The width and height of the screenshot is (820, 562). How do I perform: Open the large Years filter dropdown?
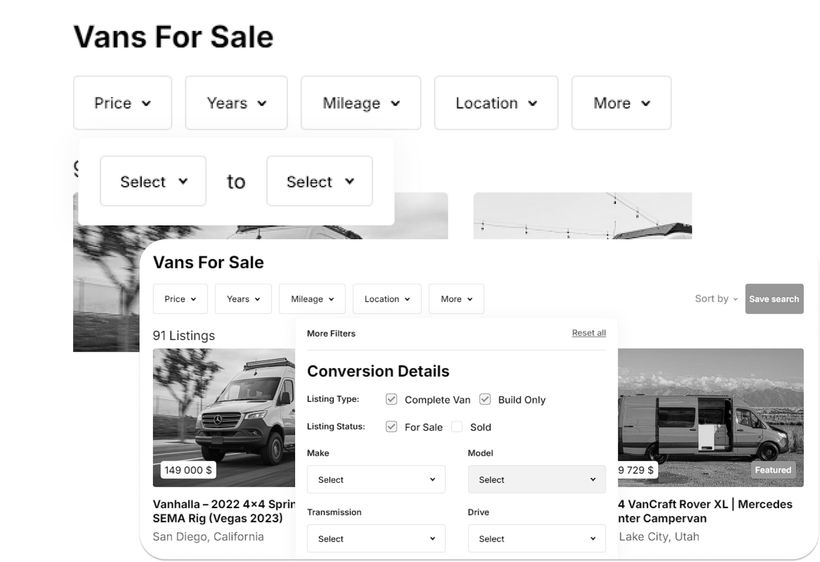tap(236, 103)
